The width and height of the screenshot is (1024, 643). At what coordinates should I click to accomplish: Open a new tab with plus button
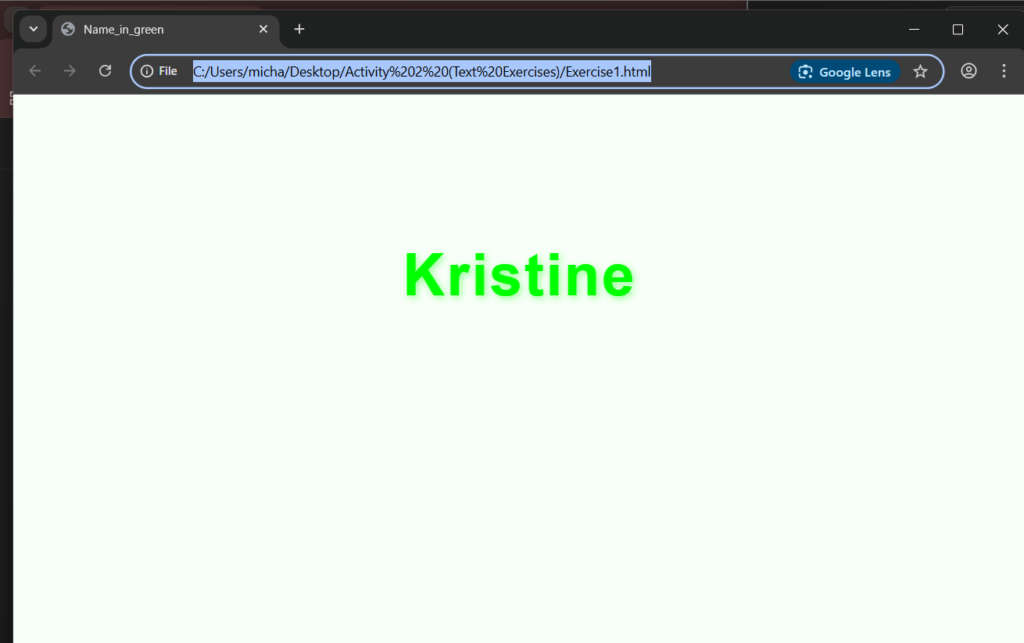point(299,29)
